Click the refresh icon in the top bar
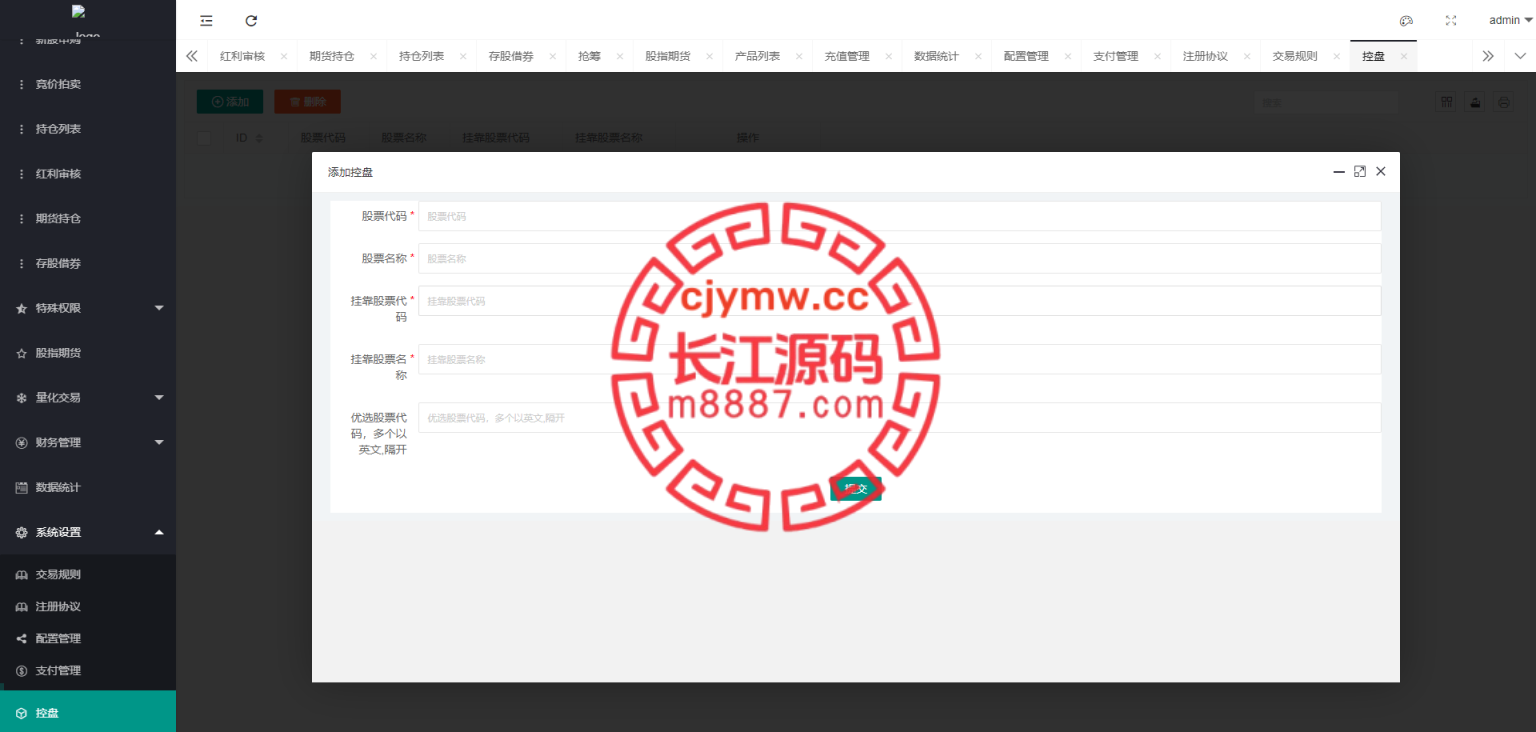 pyautogui.click(x=251, y=20)
